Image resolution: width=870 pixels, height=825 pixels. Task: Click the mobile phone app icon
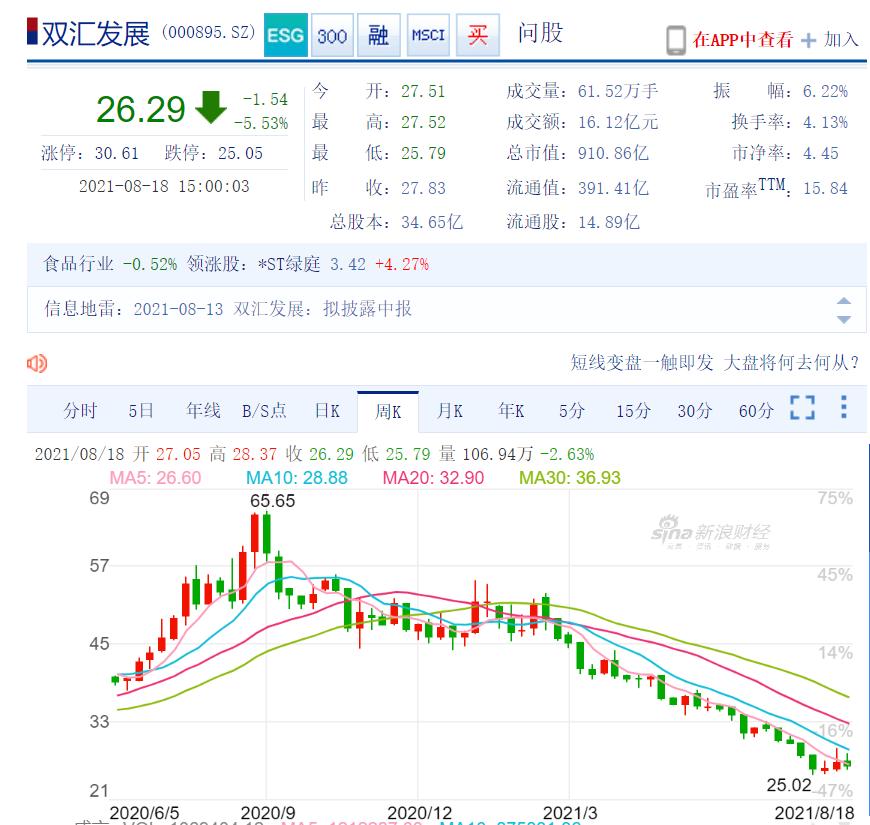[x=676, y=40]
